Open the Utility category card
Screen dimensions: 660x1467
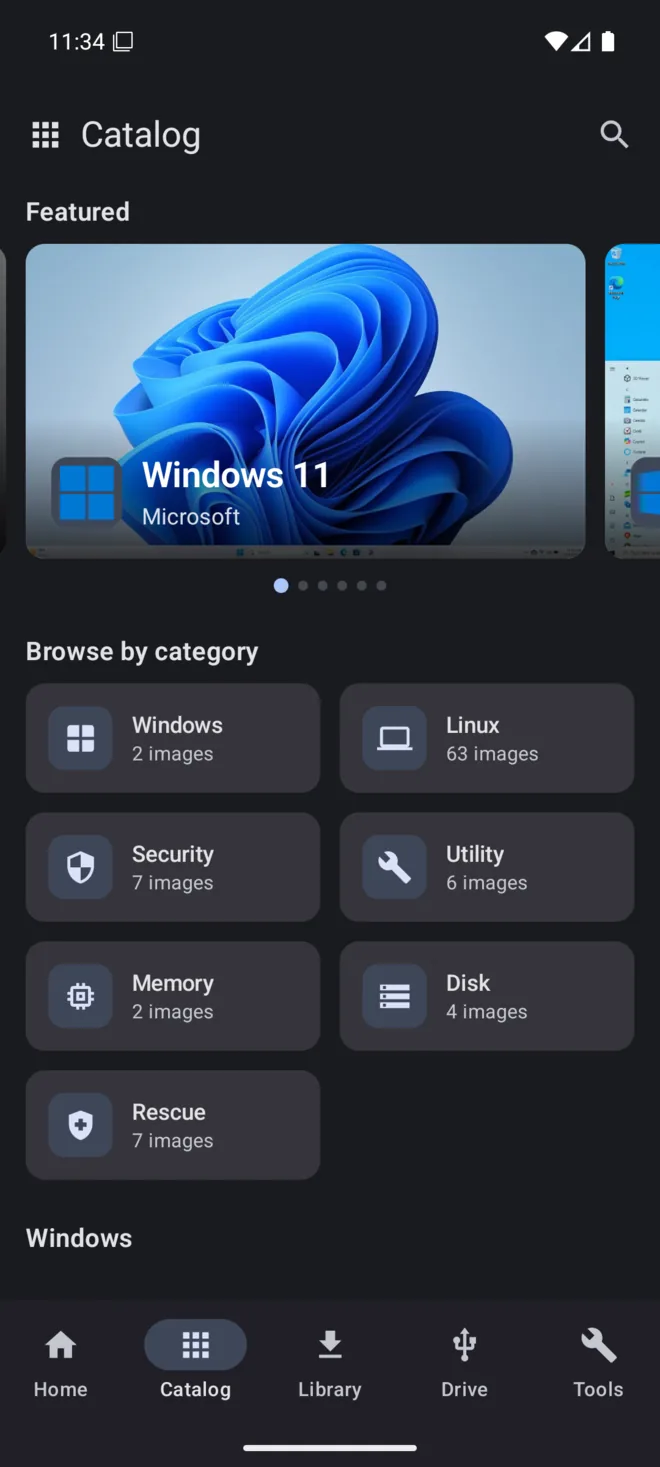(x=487, y=867)
